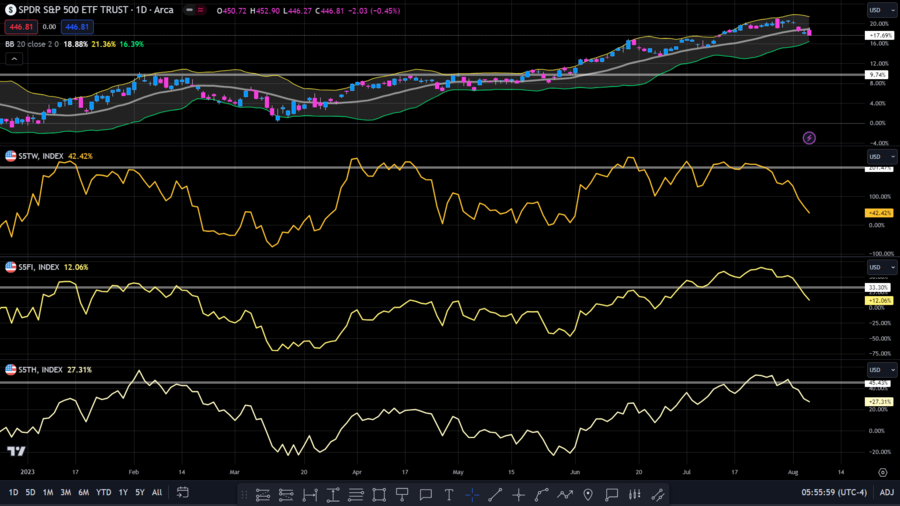Open USD currency dropdown on S5FI pane
The image size is (900, 506).
coord(881,267)
